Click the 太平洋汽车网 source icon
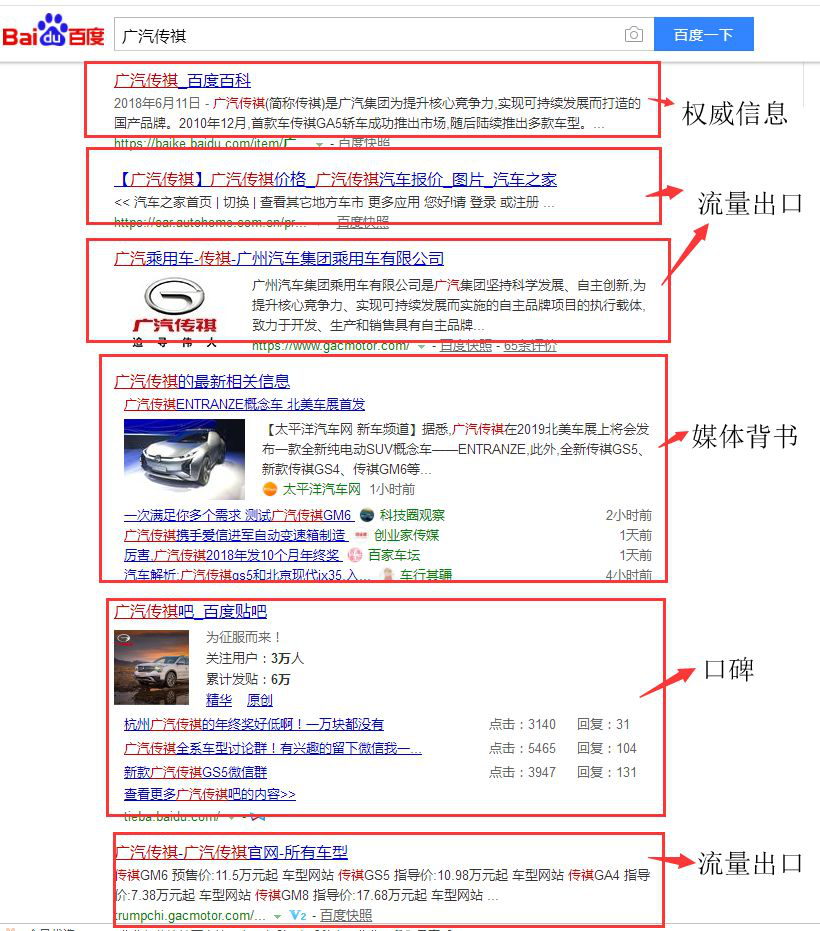This screenshot has height=931, width=820. (270, 489)
